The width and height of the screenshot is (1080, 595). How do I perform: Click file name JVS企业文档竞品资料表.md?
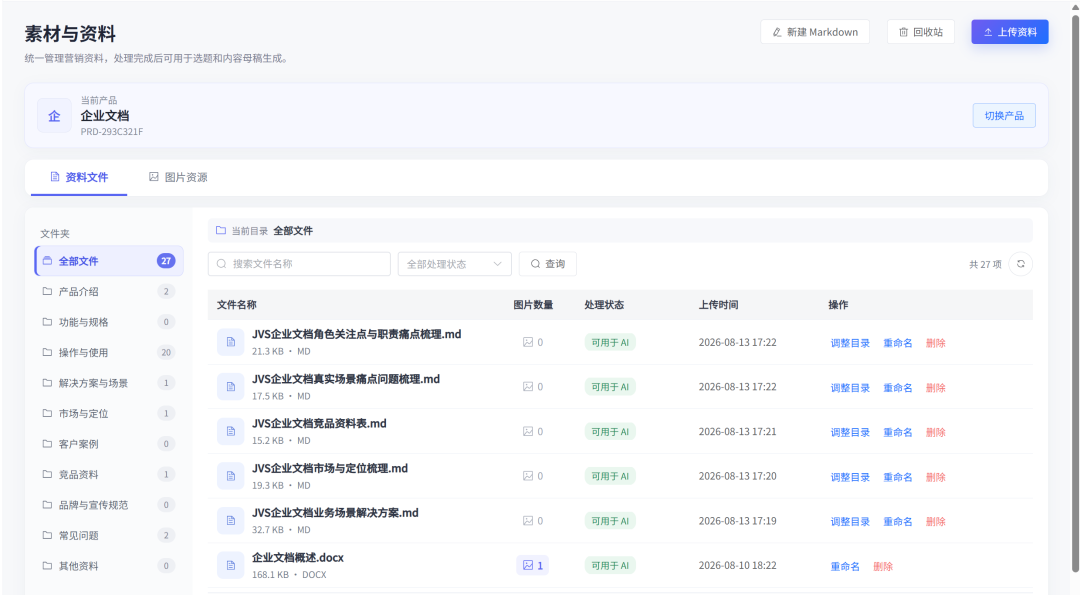[x=319, y=424]
